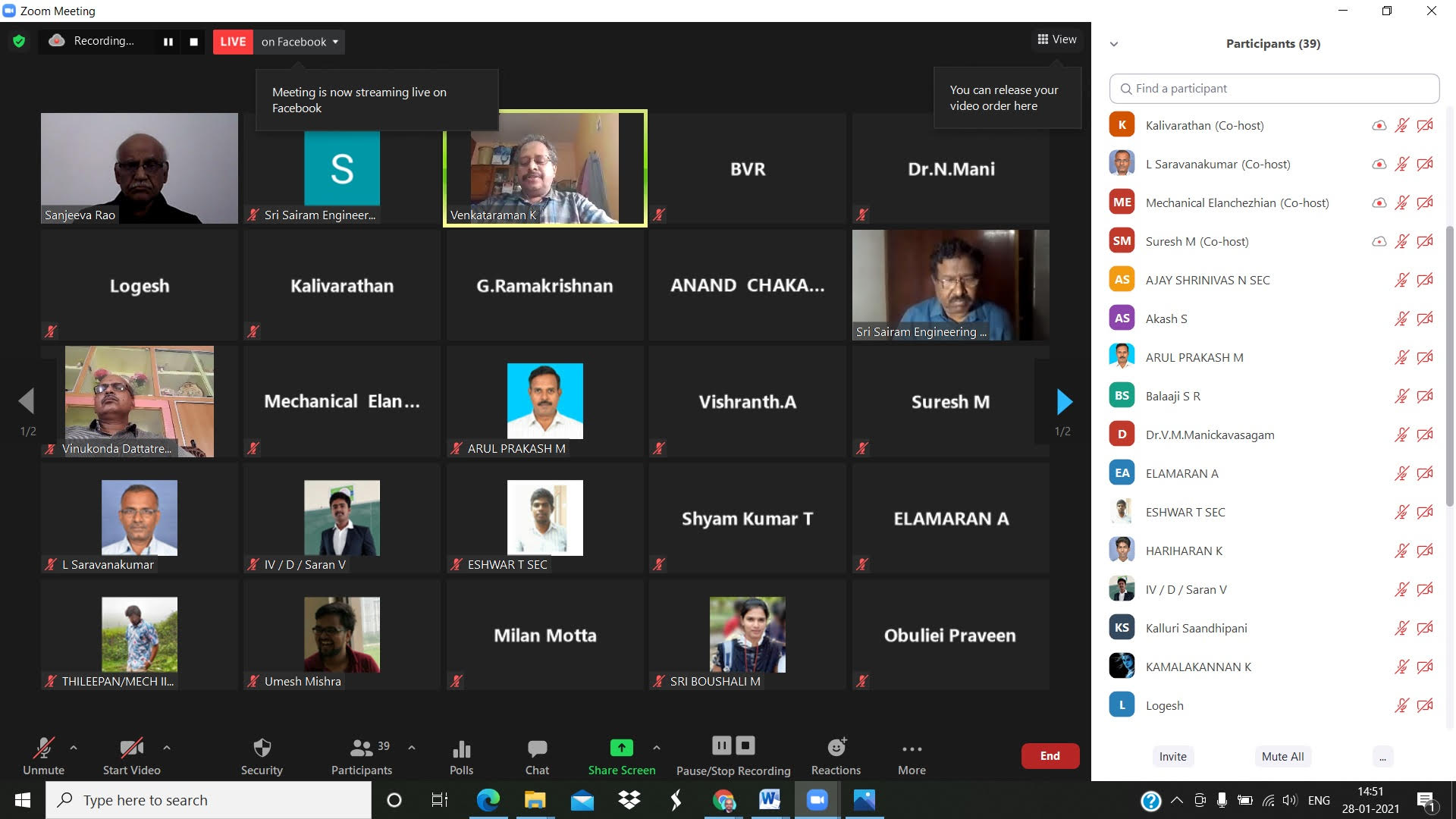
Task: Go to next gallery page arrow
Action: [1064, 401]
